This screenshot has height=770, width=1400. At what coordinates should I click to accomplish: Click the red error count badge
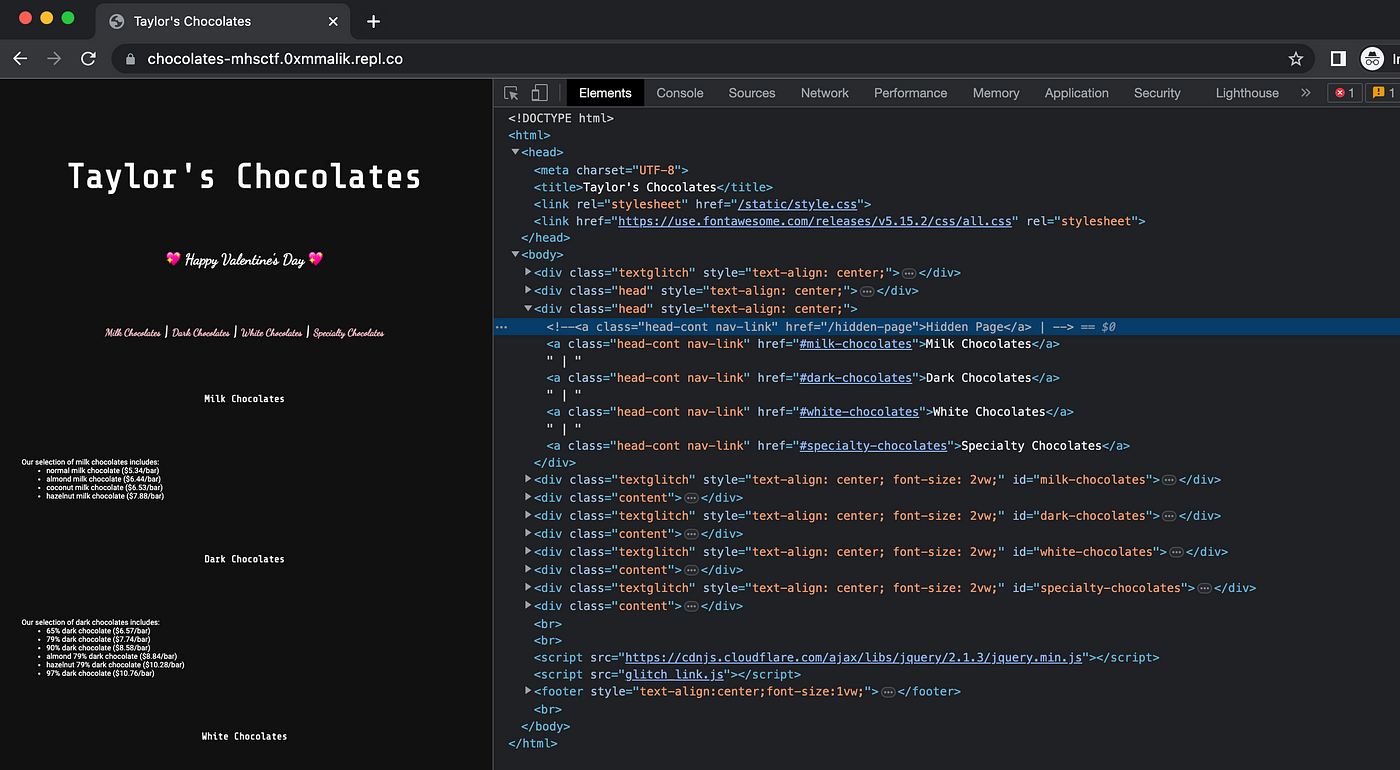[1344, 93]
